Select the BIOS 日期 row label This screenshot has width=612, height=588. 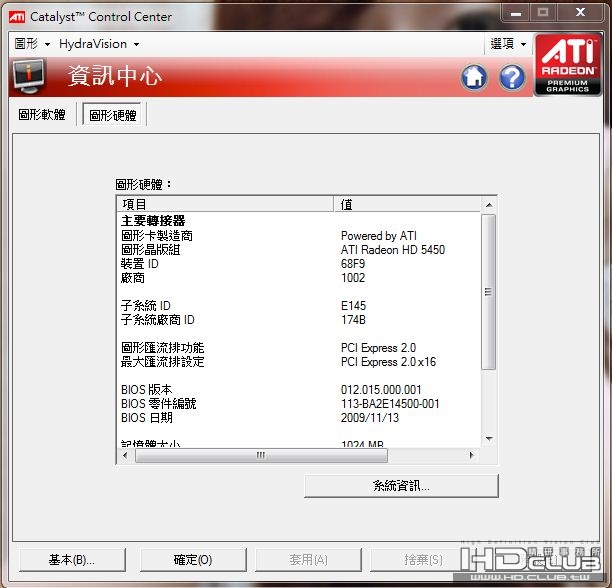click(147, 417)
